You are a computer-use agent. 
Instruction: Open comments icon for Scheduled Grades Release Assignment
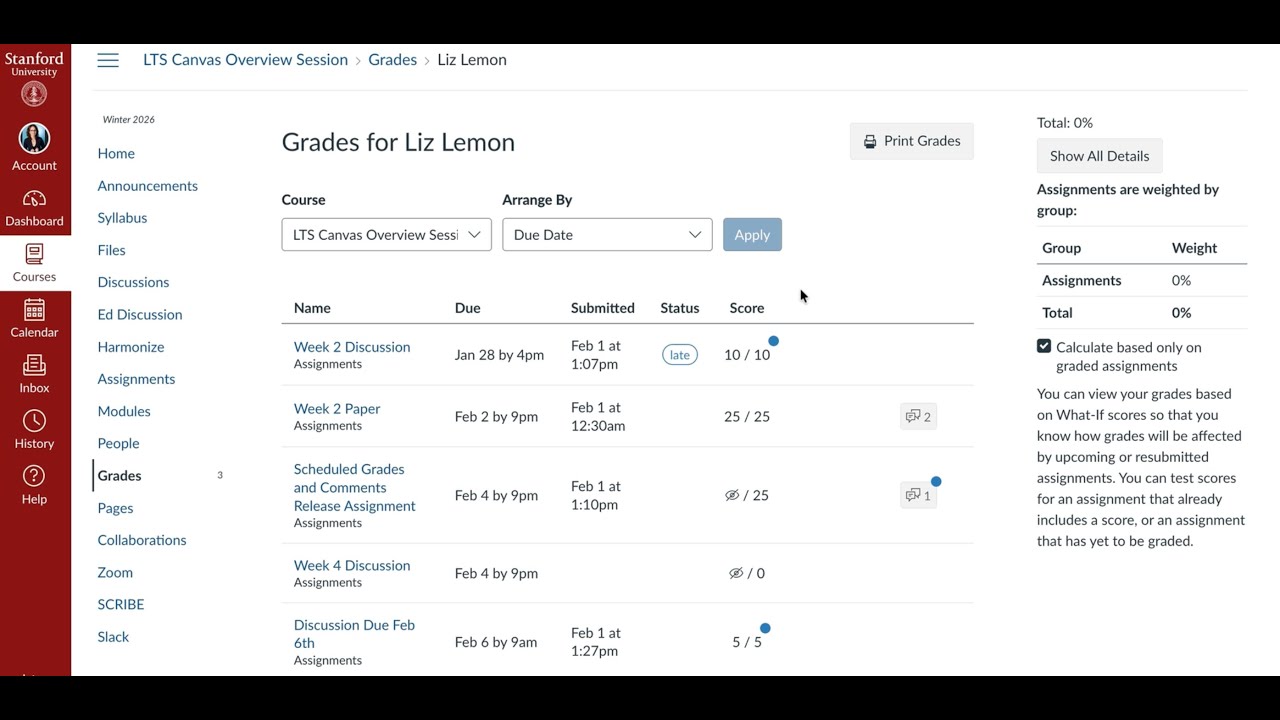tap(918, 495)
